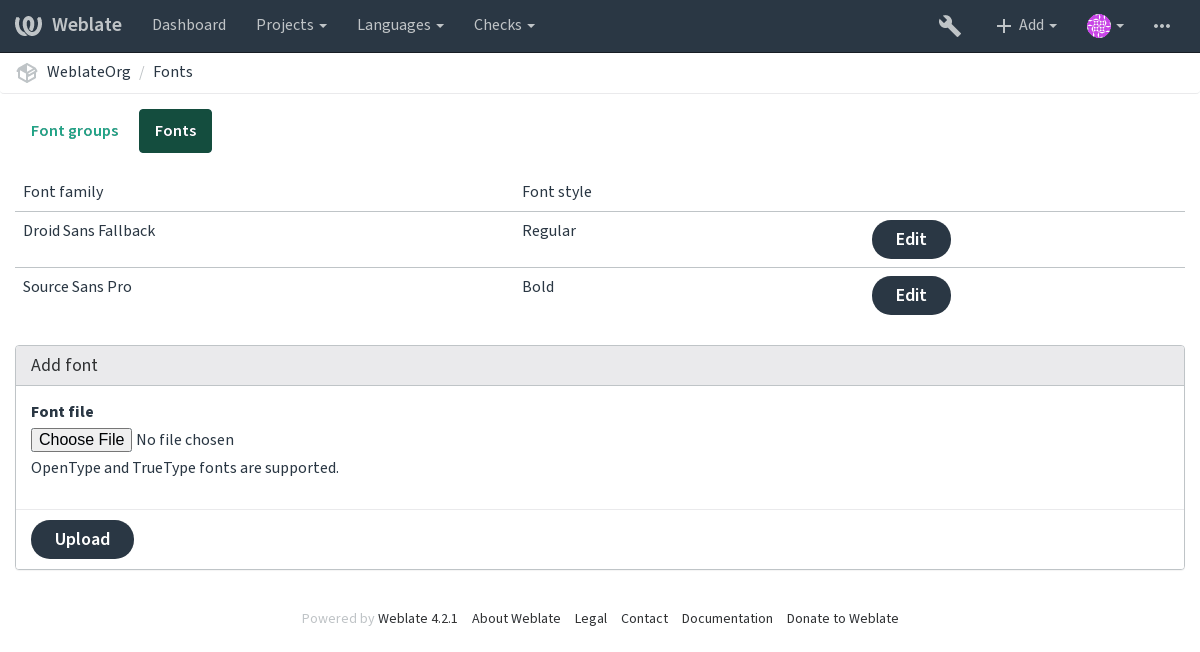Open the wrench management icon
Viewport: 1200px width, 652px height.
[x=950, y=26]
